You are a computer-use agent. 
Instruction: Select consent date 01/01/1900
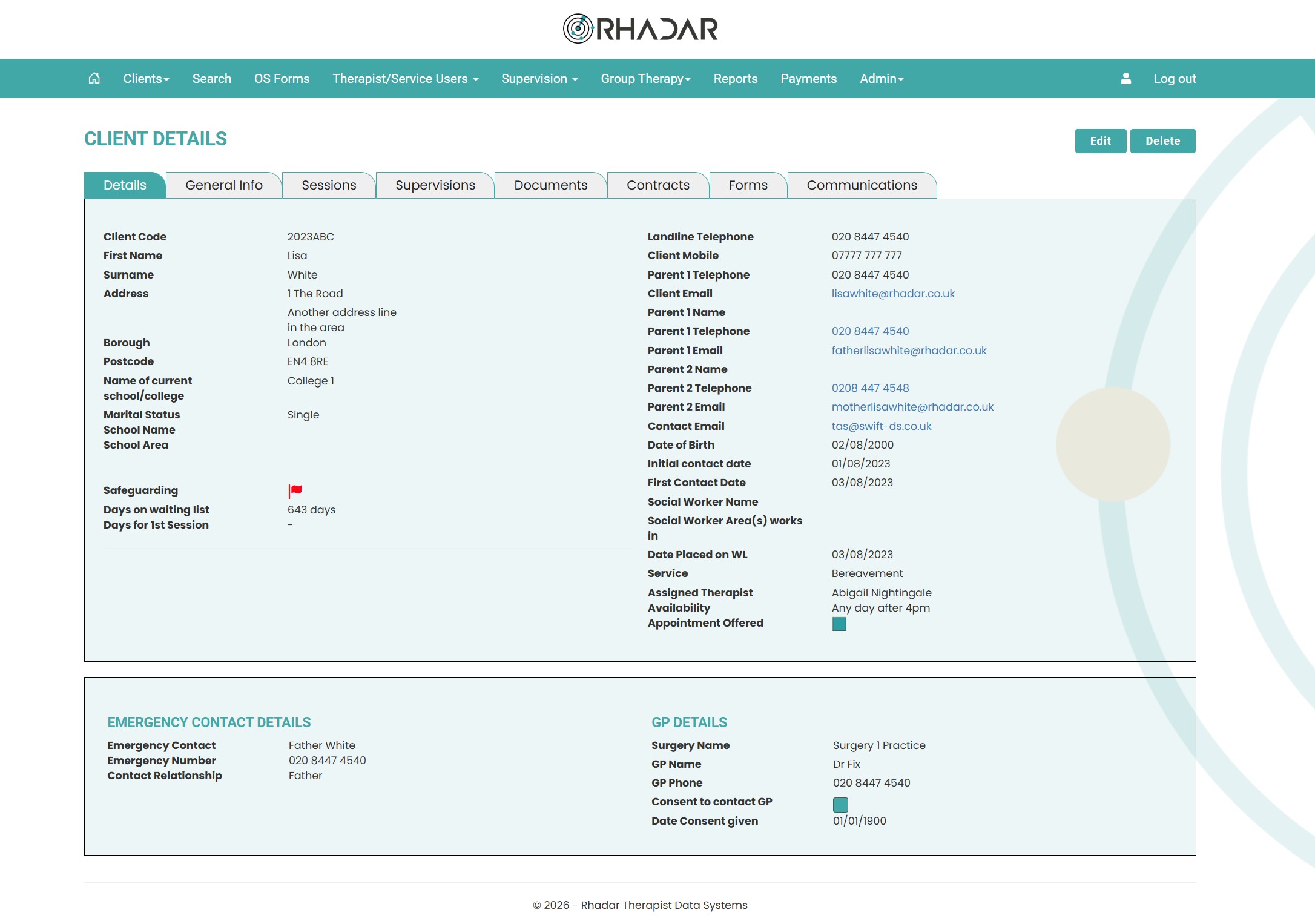860,821
